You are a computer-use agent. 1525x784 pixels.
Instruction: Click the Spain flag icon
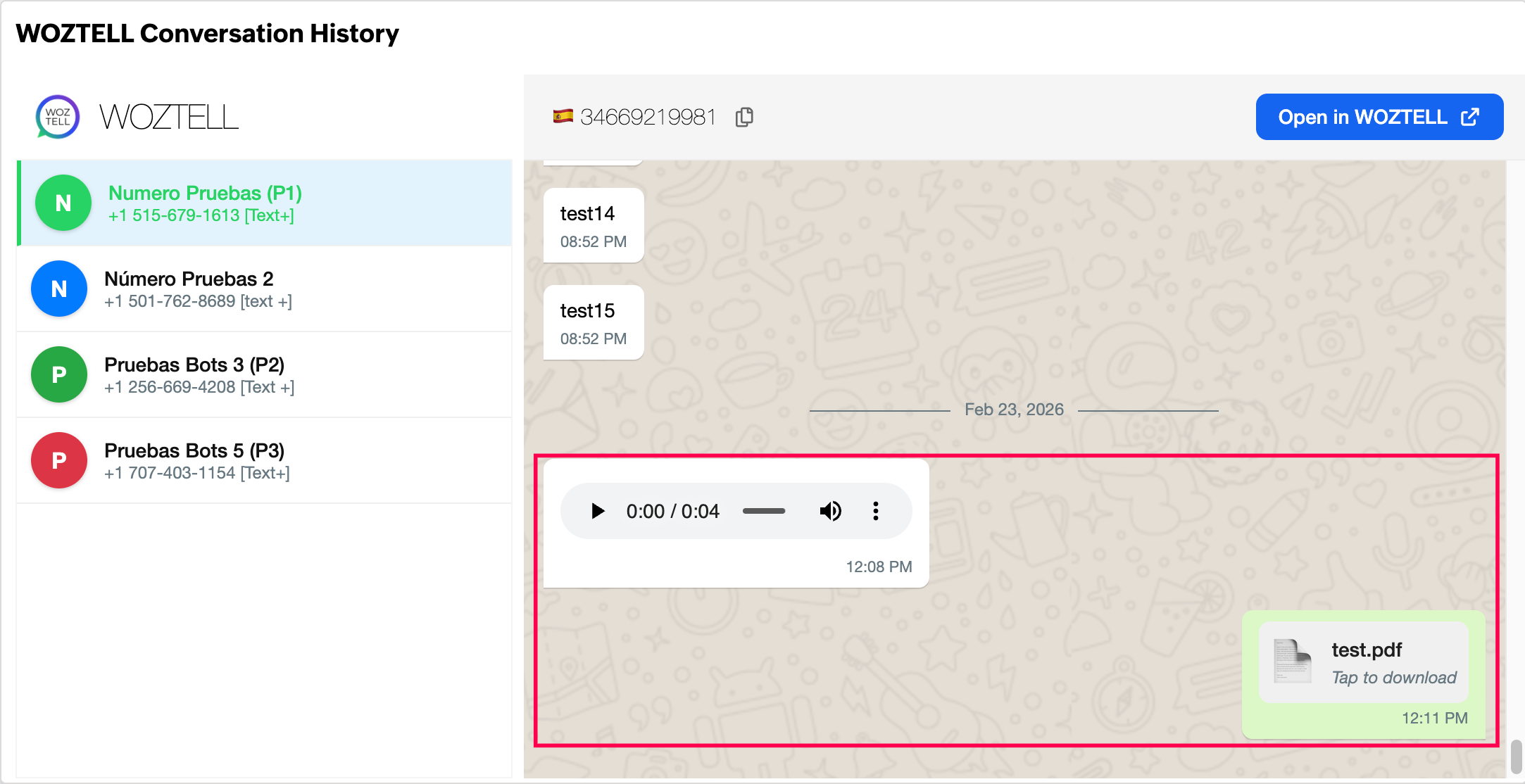pyautogui.click(x=563, y=117)
